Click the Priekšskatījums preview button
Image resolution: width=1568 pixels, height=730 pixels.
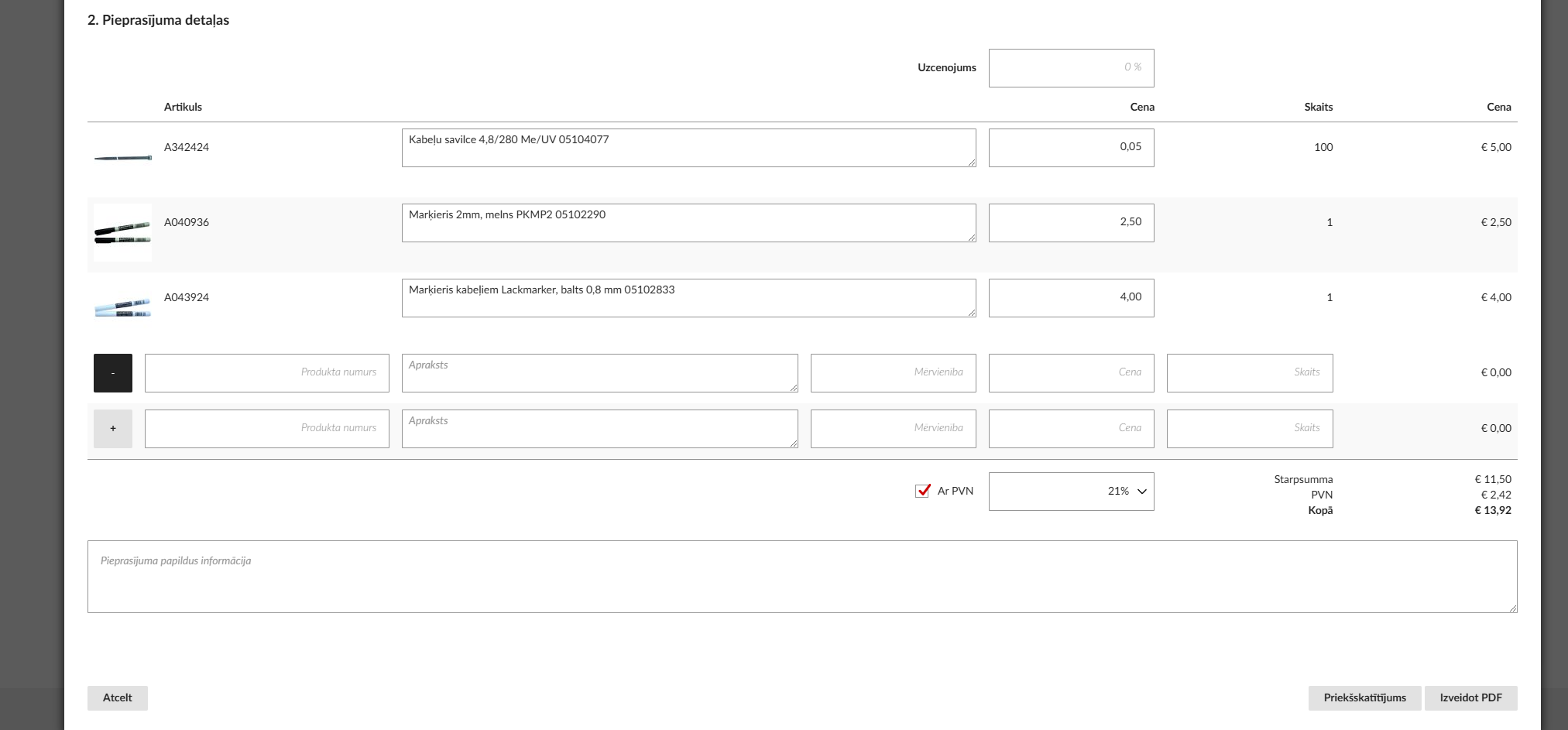point(1364,698)
